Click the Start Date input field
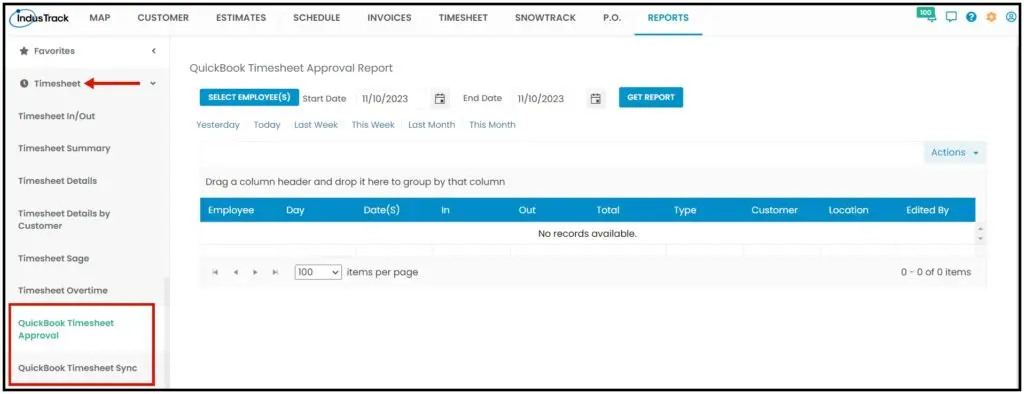 [393, 99]
